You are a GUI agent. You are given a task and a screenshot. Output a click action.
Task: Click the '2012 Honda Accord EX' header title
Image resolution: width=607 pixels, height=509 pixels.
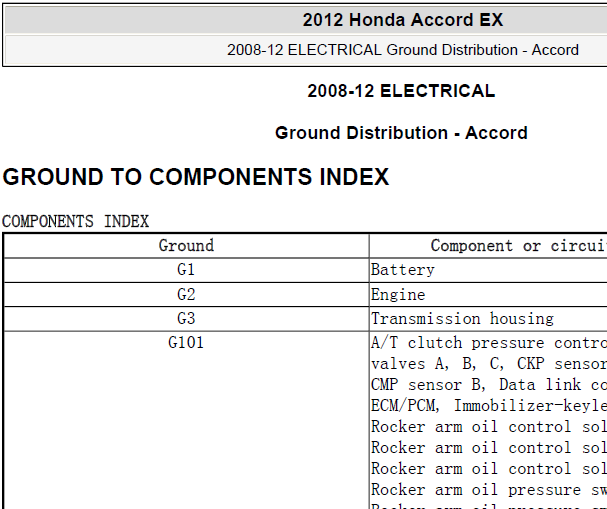(x=403, y=20)
